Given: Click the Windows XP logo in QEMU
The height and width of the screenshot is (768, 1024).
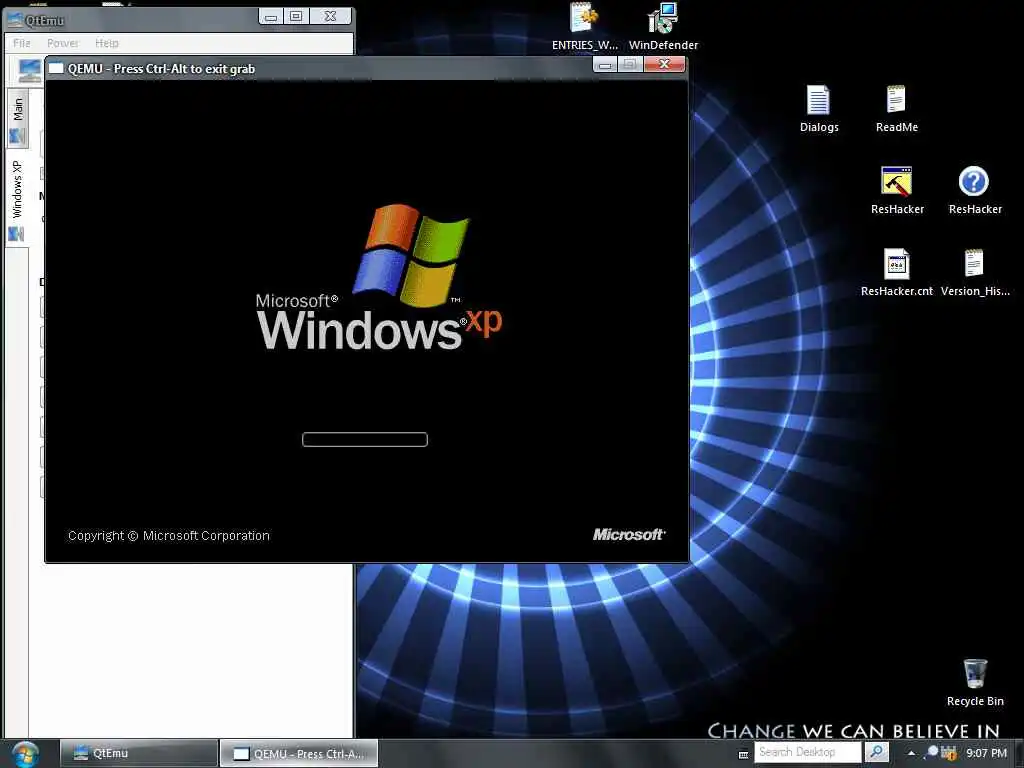Looking at the screenshot, I should pos(379,278).
